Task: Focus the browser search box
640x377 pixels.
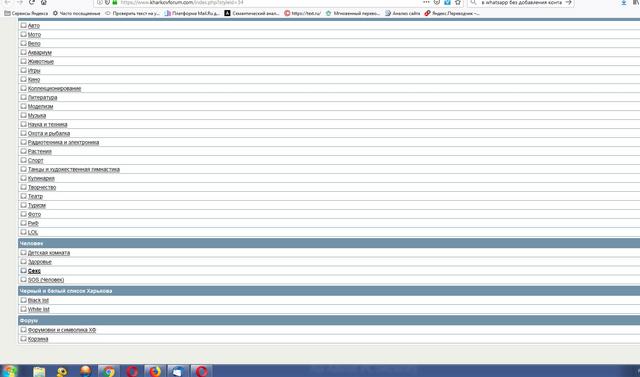Action: 521,2
